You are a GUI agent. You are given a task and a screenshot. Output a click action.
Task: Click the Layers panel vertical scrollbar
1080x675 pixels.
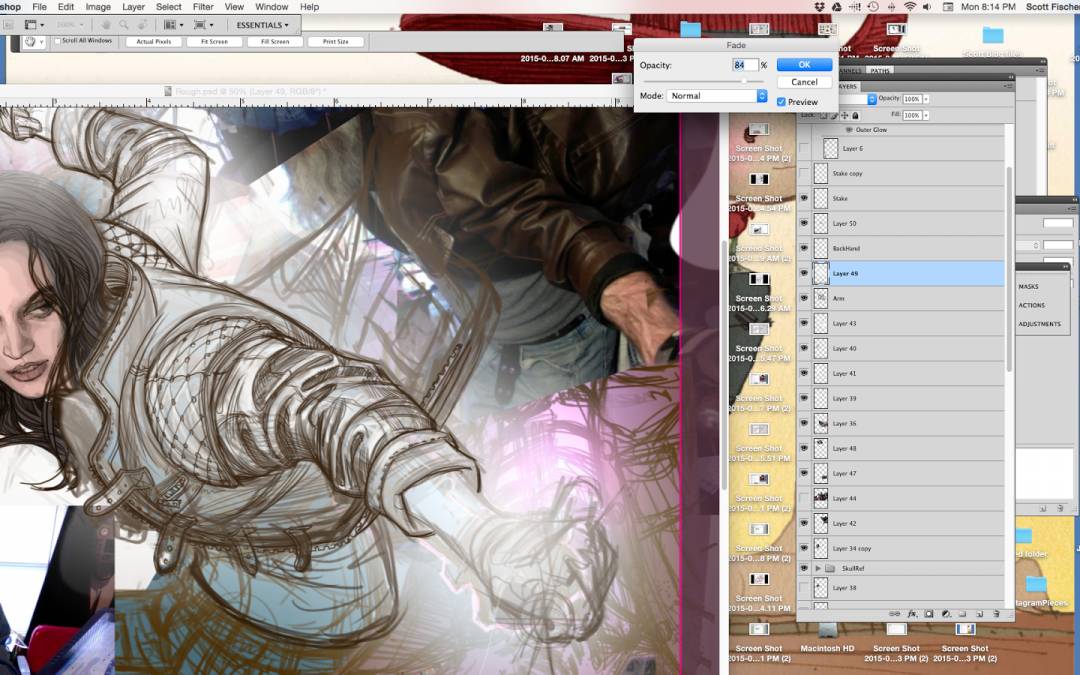coord(1009,269)
